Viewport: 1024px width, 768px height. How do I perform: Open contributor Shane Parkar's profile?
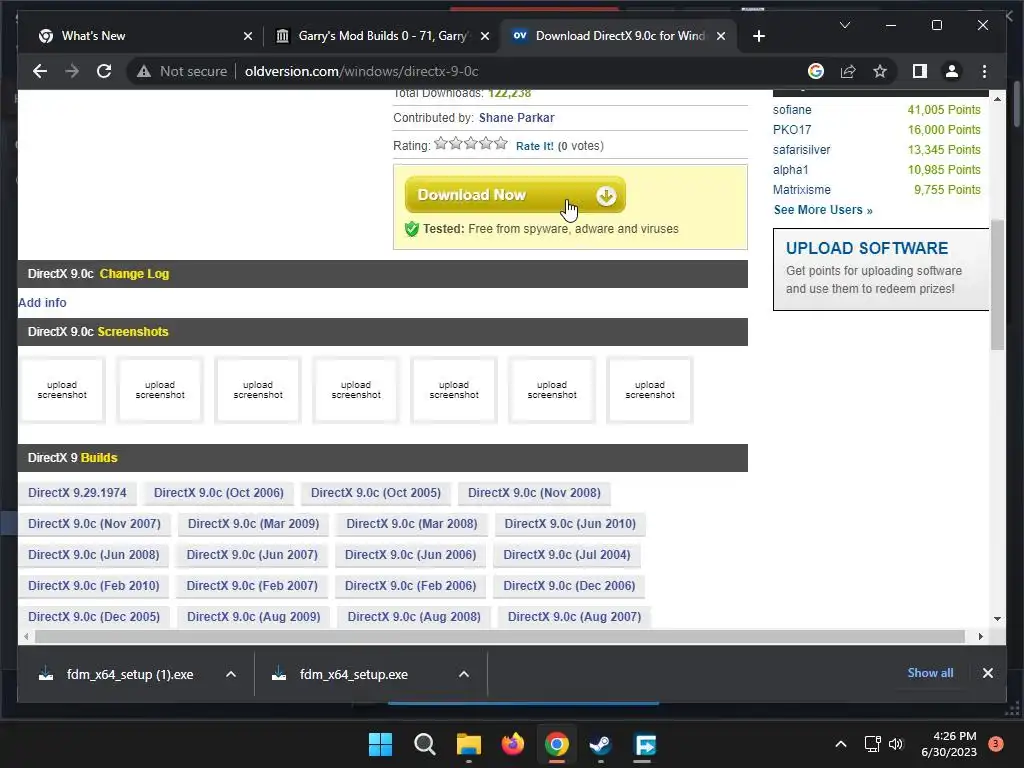click(517, 118)
